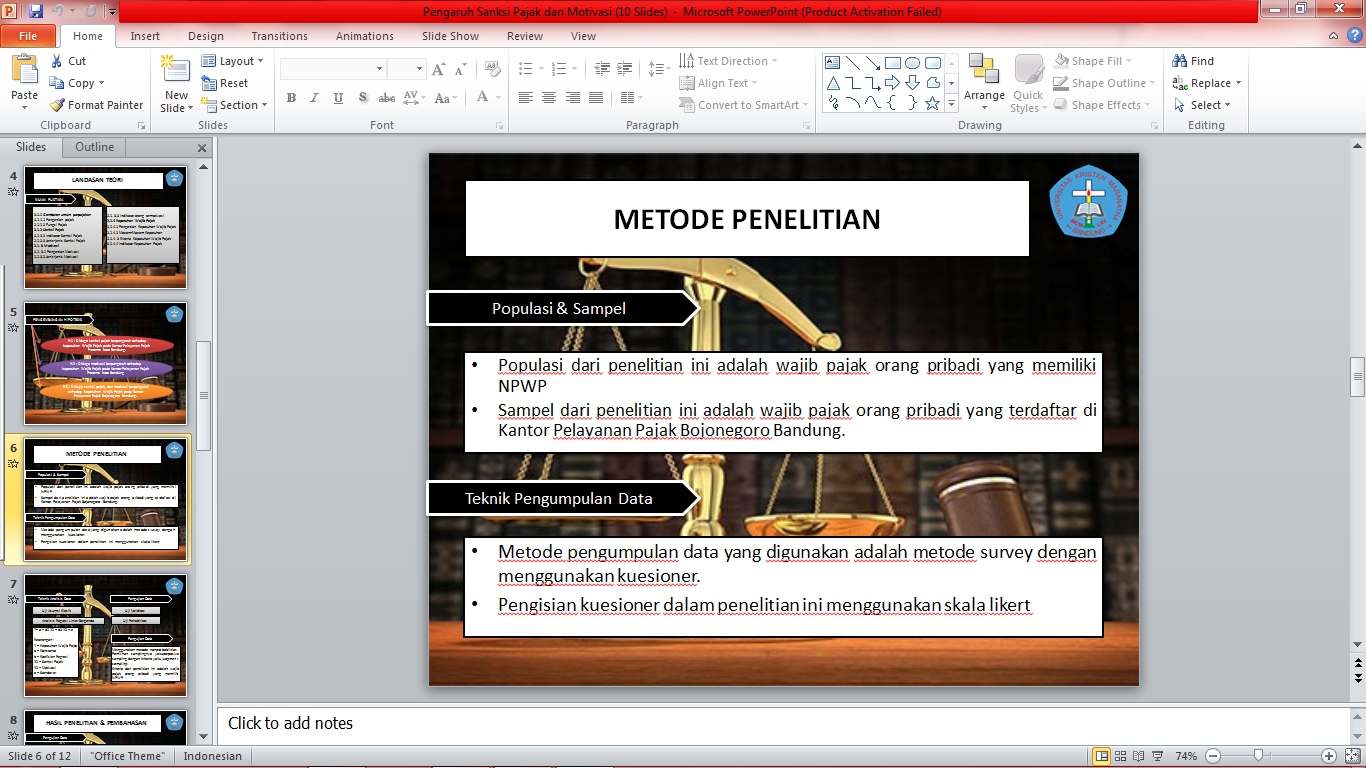The width and height of the screenshot is (1366, 768).
Task: Select the Text Box shape in shapes gallery
Action: pyautogui.click(x=833, y=62)
